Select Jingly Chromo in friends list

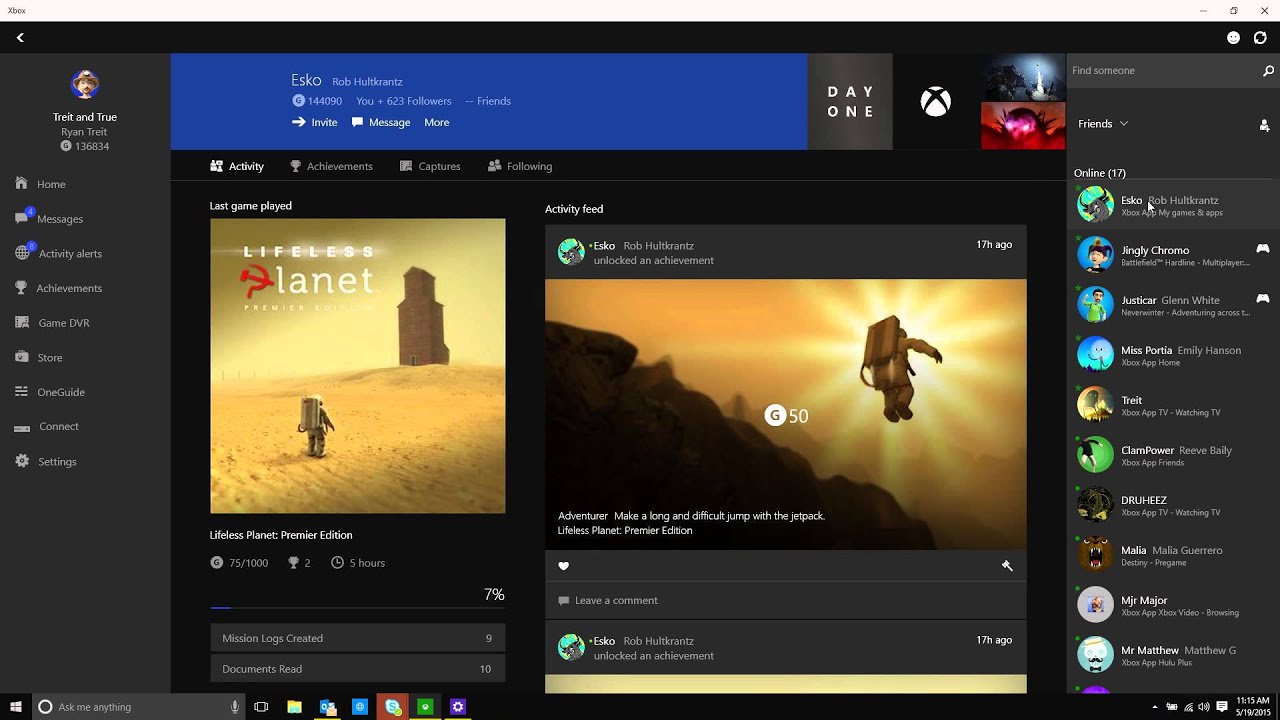(x=1173, y=255)
